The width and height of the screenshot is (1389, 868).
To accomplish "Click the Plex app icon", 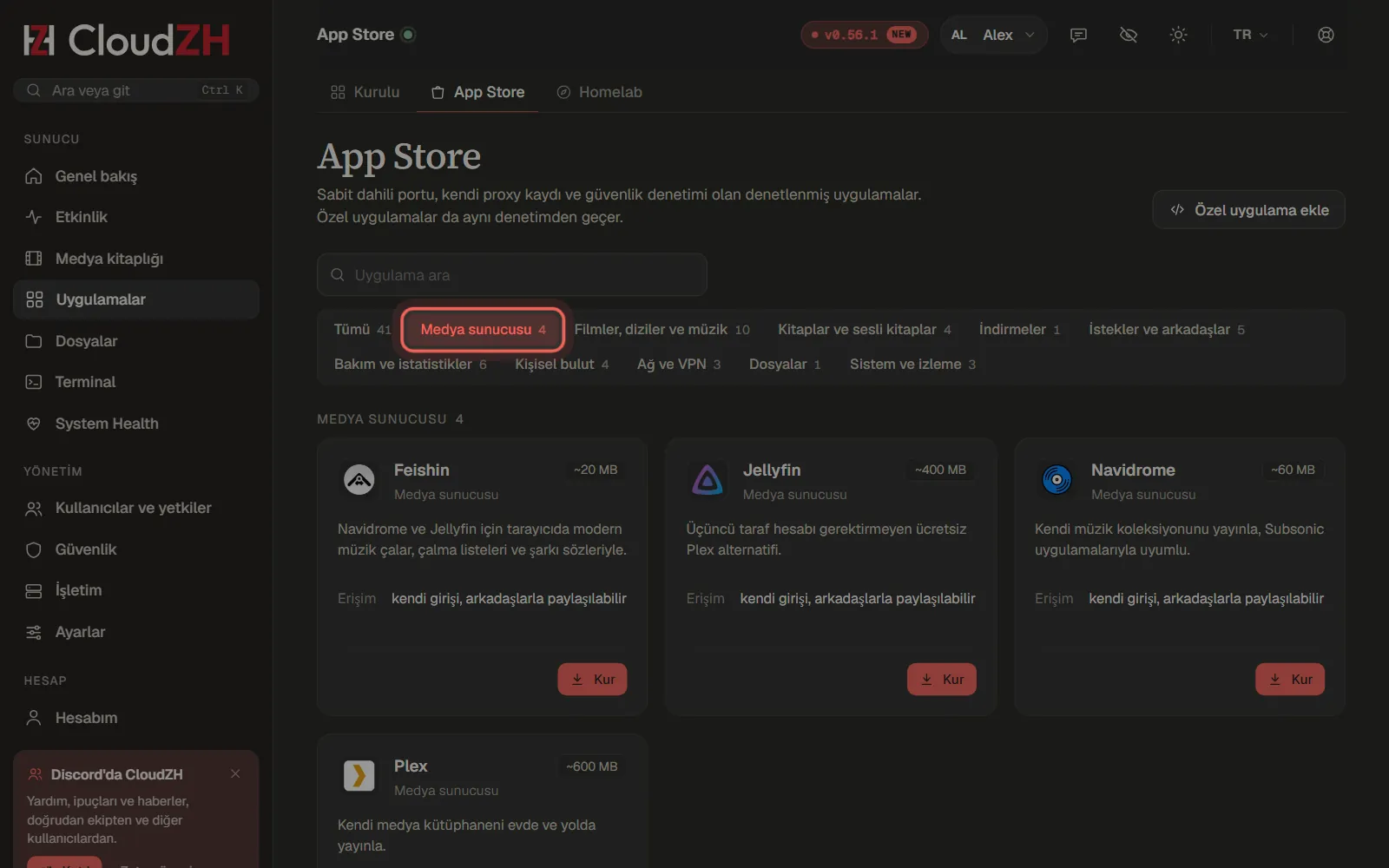I will click(359, 775).
